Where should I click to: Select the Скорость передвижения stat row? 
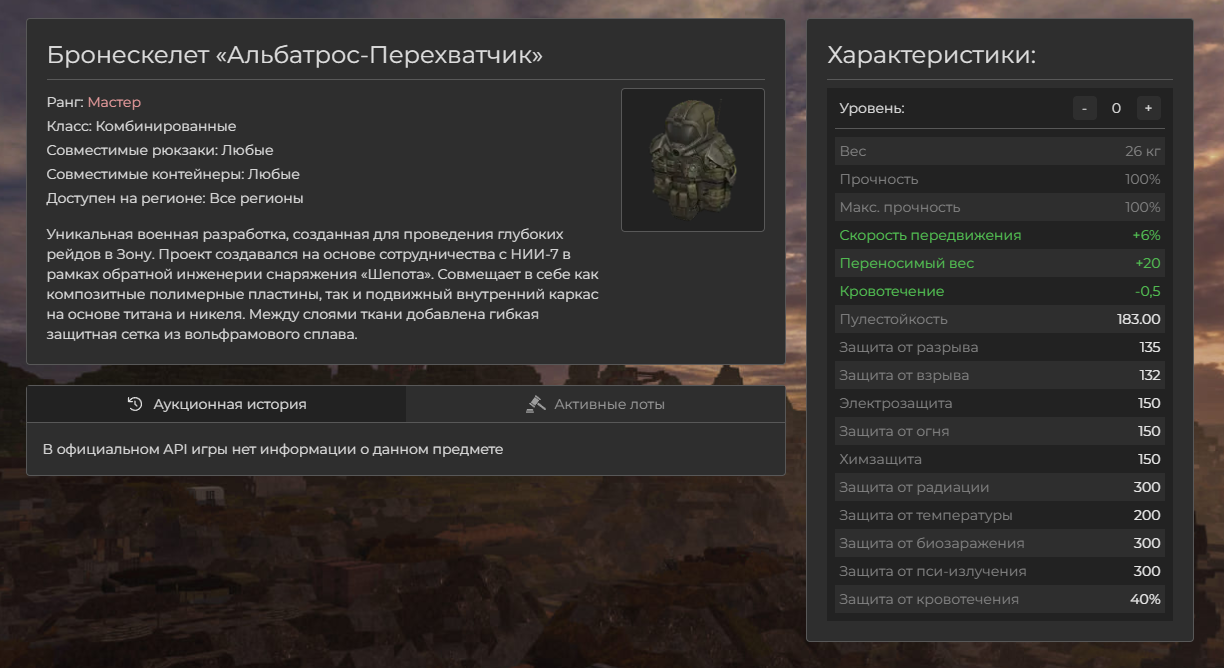click(999, 235)
